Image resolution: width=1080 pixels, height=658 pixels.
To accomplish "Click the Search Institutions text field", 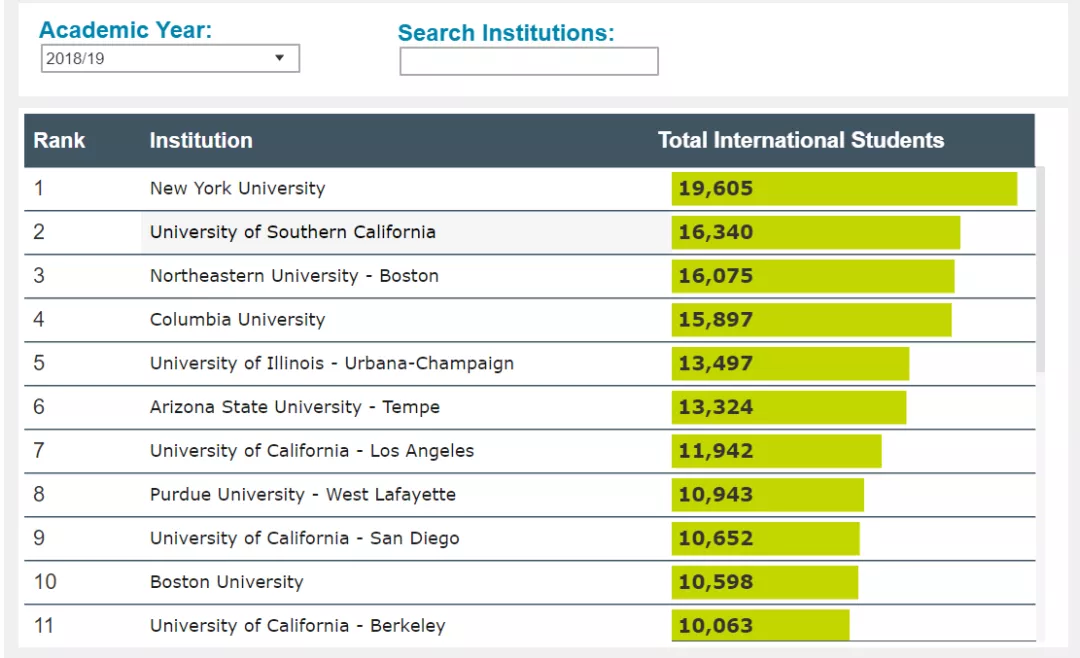I will coord(529,62).
